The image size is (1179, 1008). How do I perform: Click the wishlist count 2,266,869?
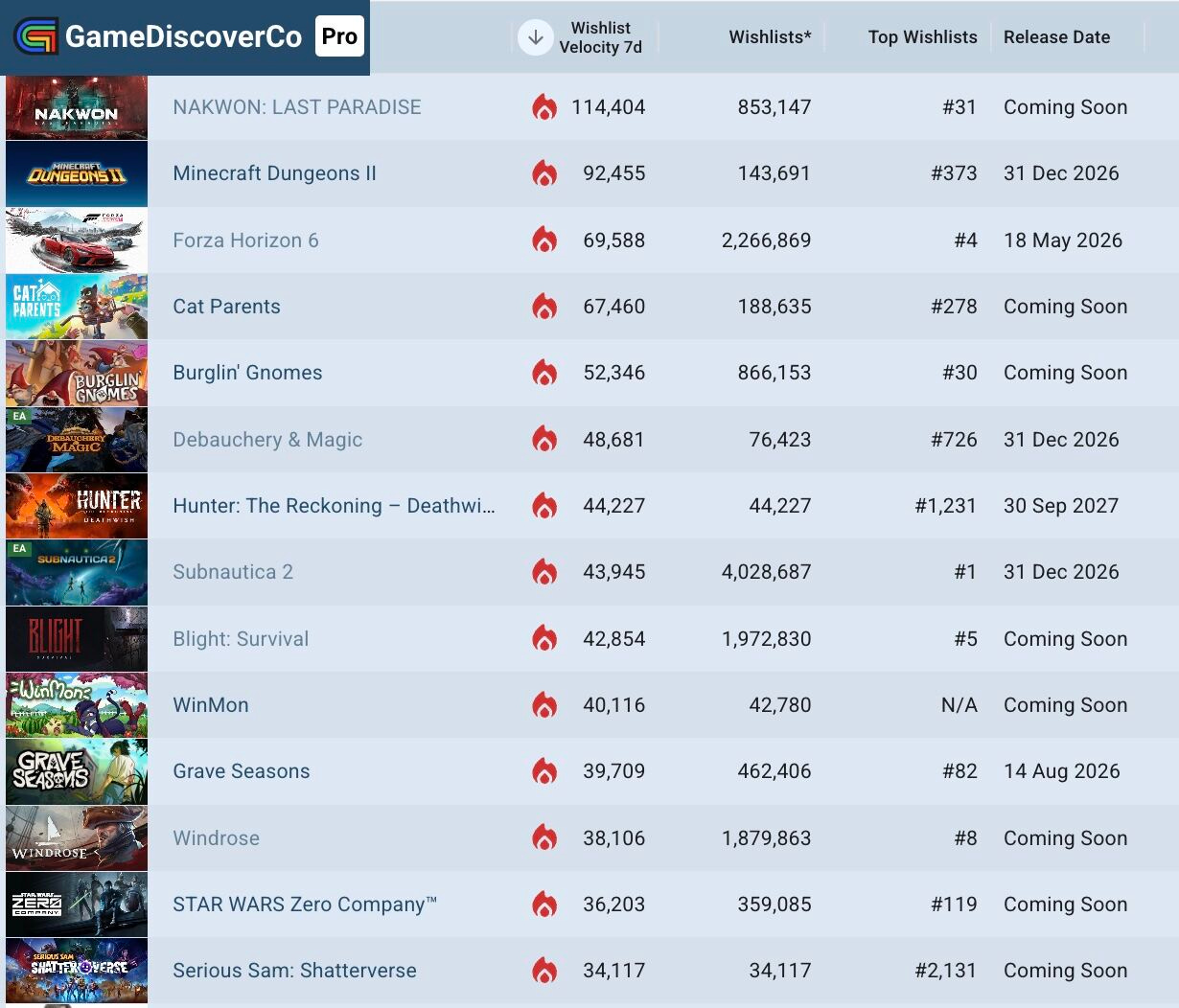(x=767, y=241)
